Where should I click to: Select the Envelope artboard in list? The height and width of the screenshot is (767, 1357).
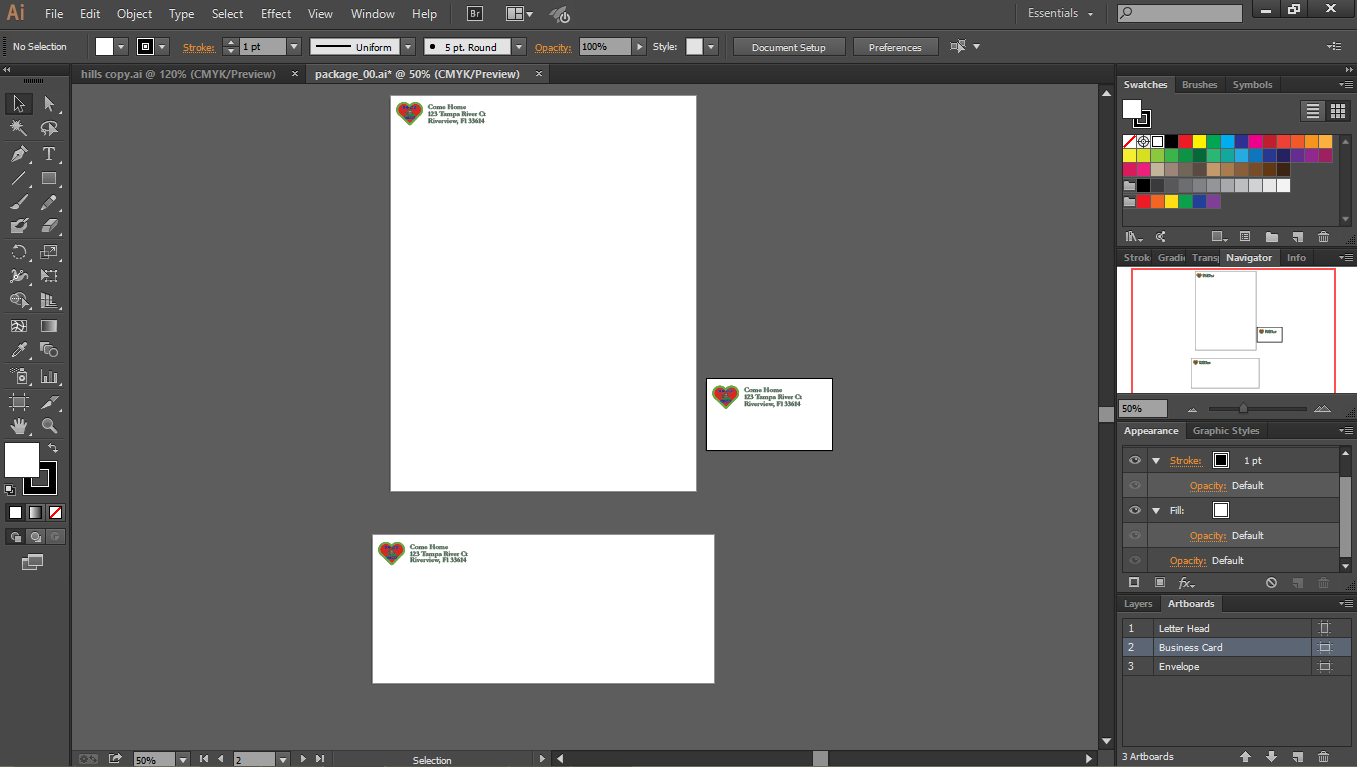[1178, 667]
